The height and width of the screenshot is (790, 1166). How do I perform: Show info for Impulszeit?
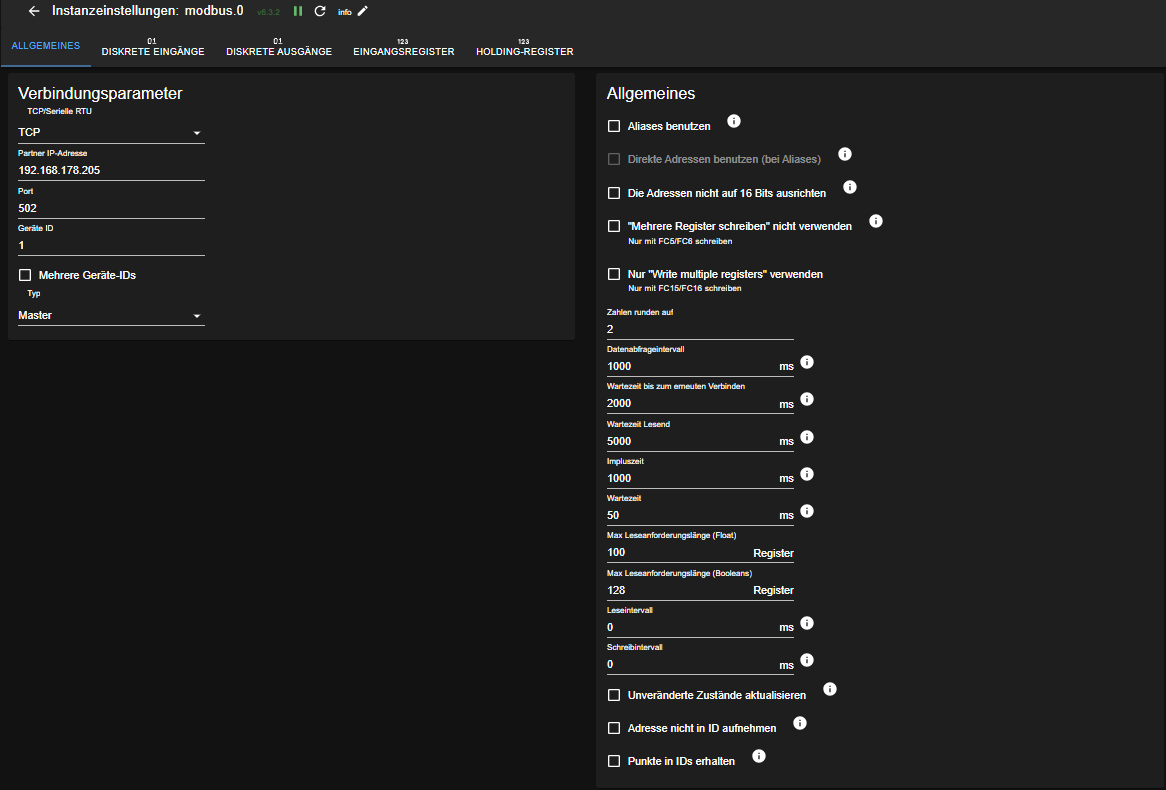807,474
